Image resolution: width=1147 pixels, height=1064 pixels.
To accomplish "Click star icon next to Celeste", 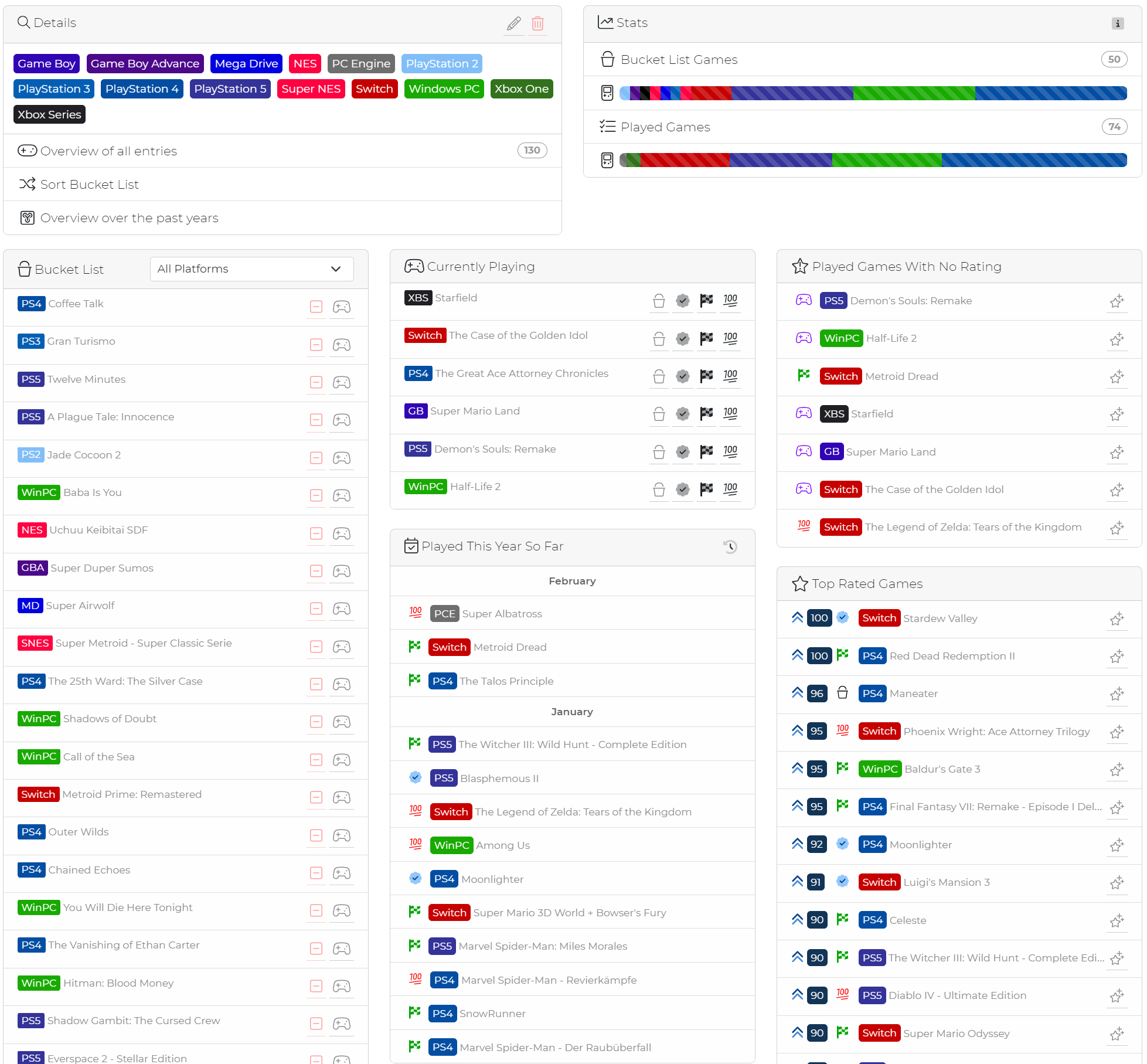I will click(1117, 920).
